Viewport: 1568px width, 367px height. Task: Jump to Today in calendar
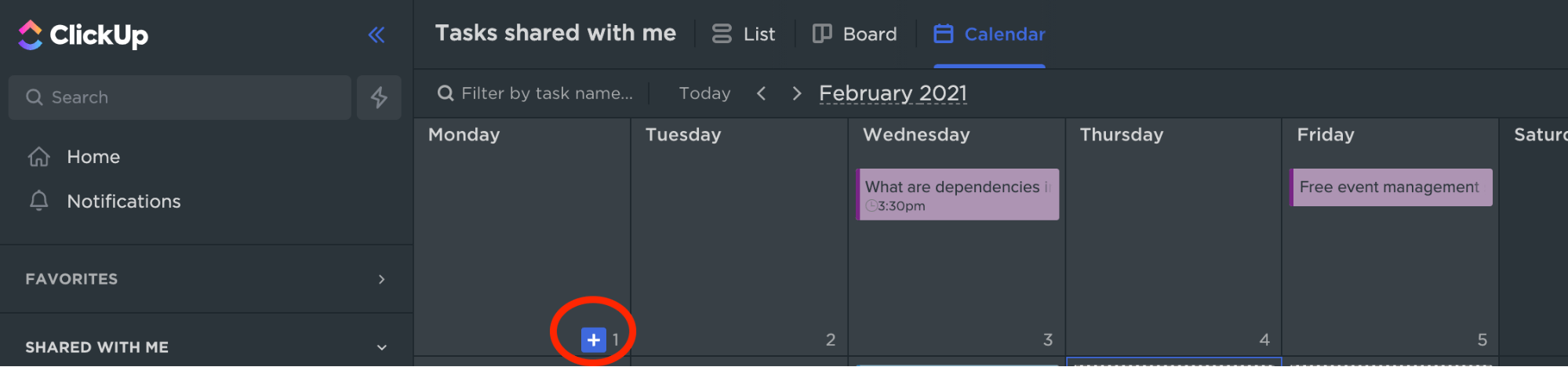coord(704,93)
